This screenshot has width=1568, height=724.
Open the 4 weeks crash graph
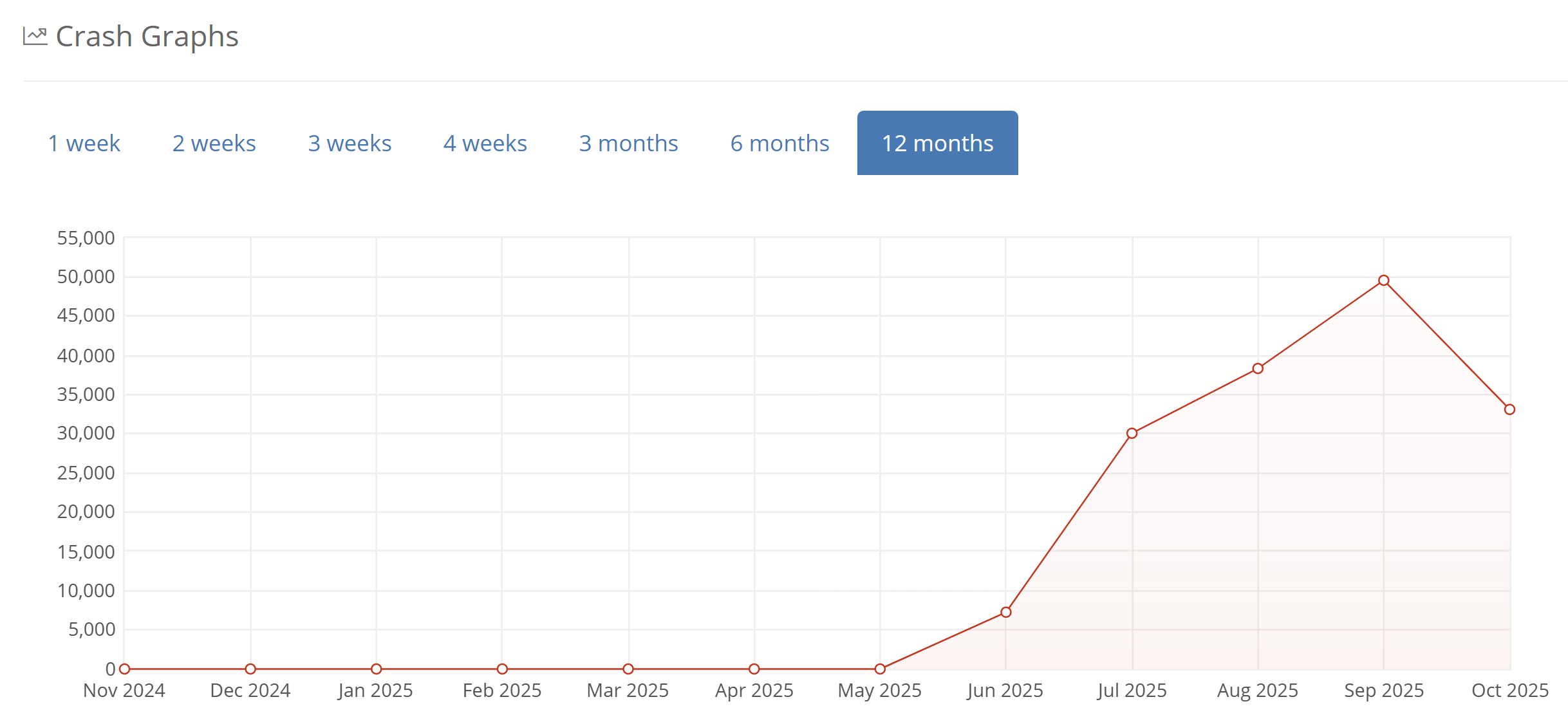click(484, 143)
